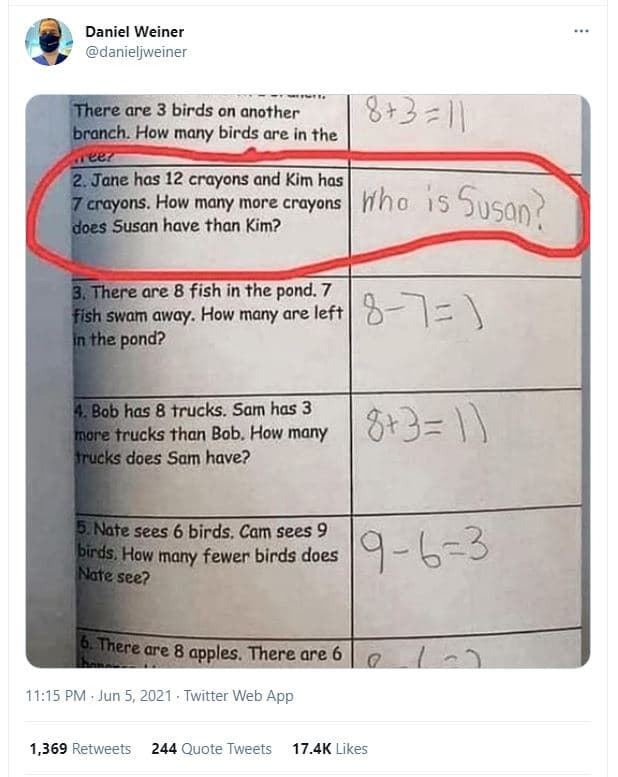Click question 6 about the 8 apples
618x777 pixels.
(209, 654)
